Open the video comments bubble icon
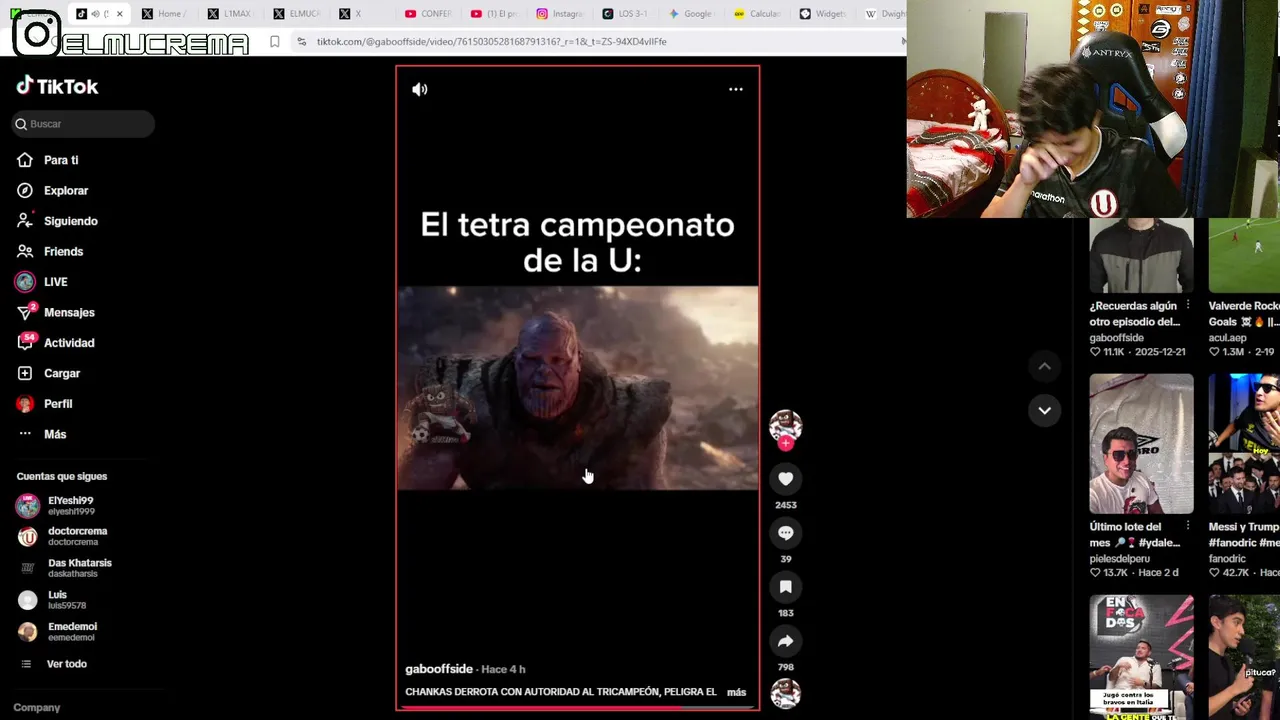1280x720 pixels. coord(785,533)
